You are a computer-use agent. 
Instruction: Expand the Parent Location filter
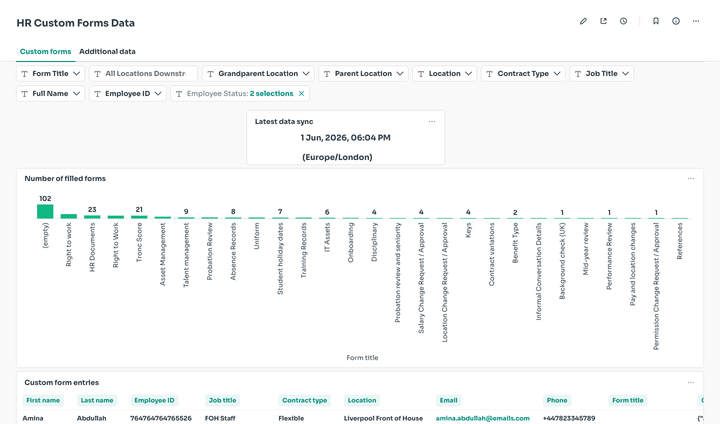tap(363, 73)
